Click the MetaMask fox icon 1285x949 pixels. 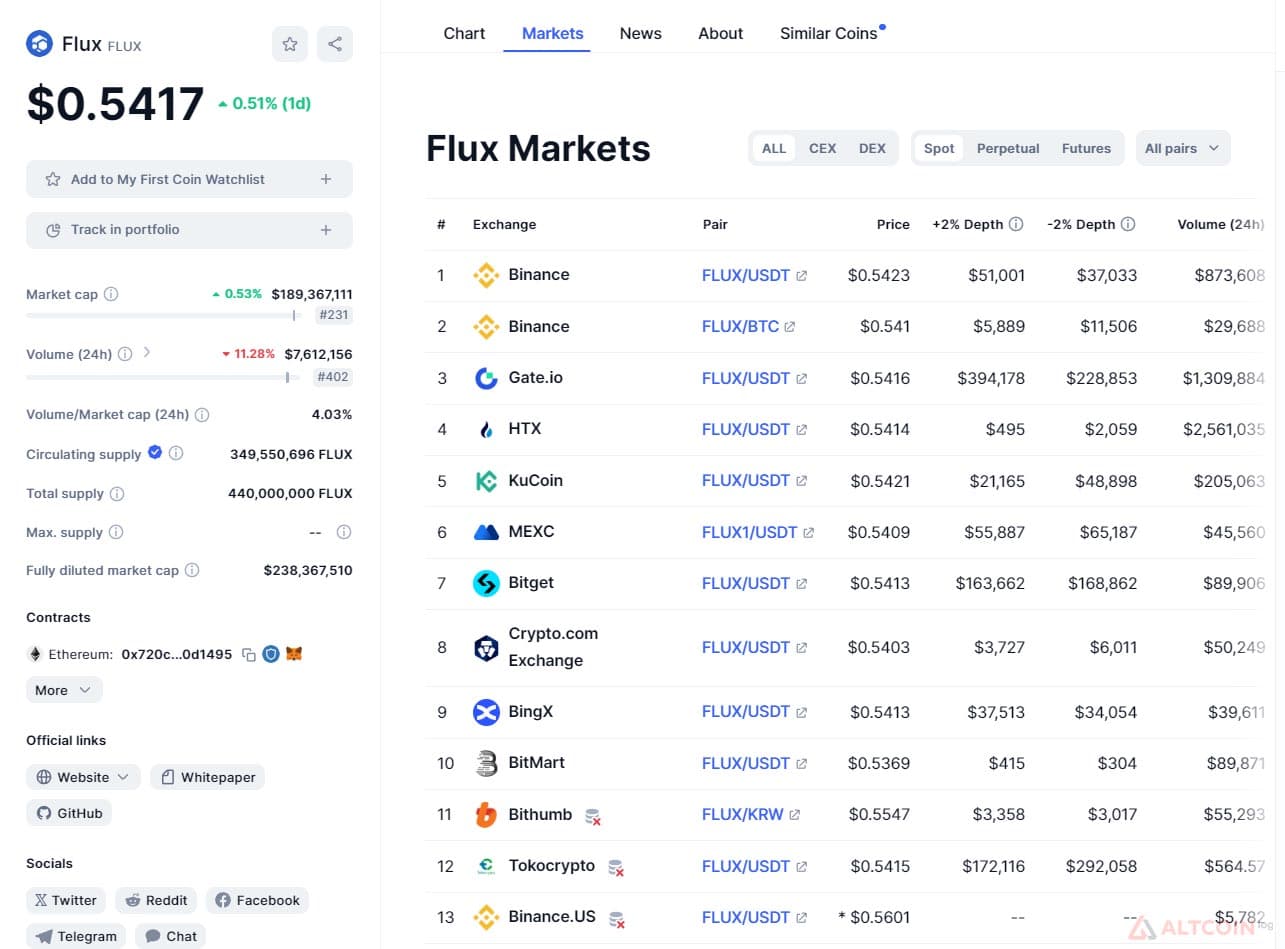pyautogui.click(x=294, y=654)
